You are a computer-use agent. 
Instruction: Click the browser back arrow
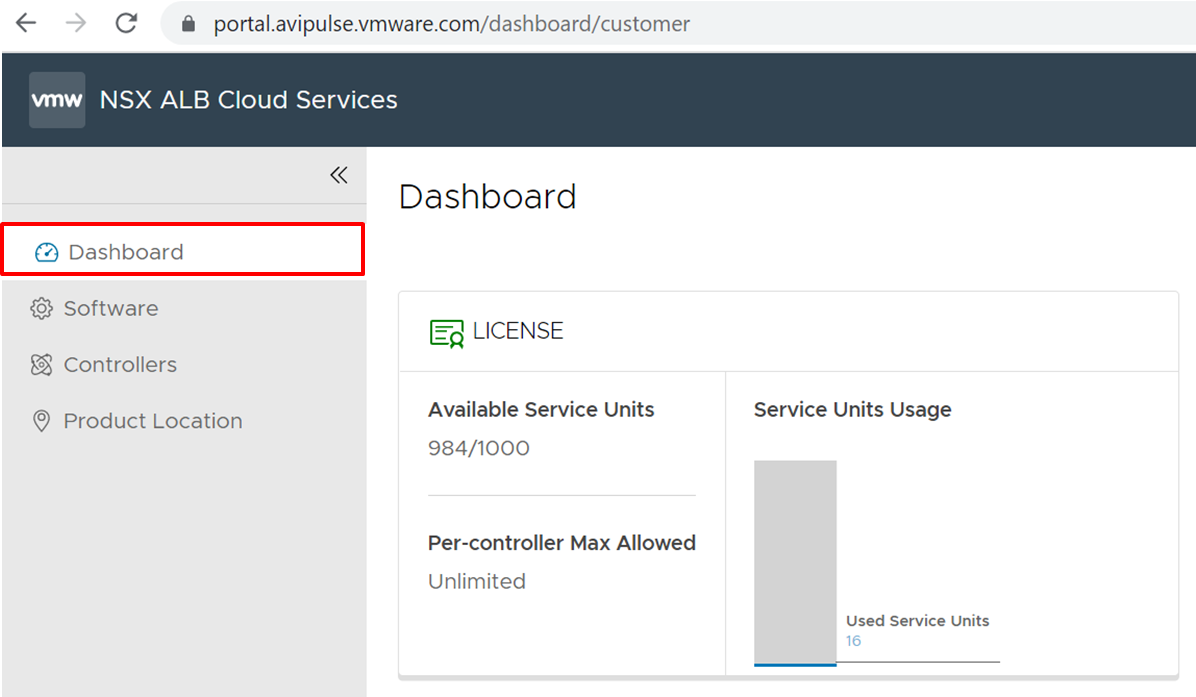pos(25,23)
